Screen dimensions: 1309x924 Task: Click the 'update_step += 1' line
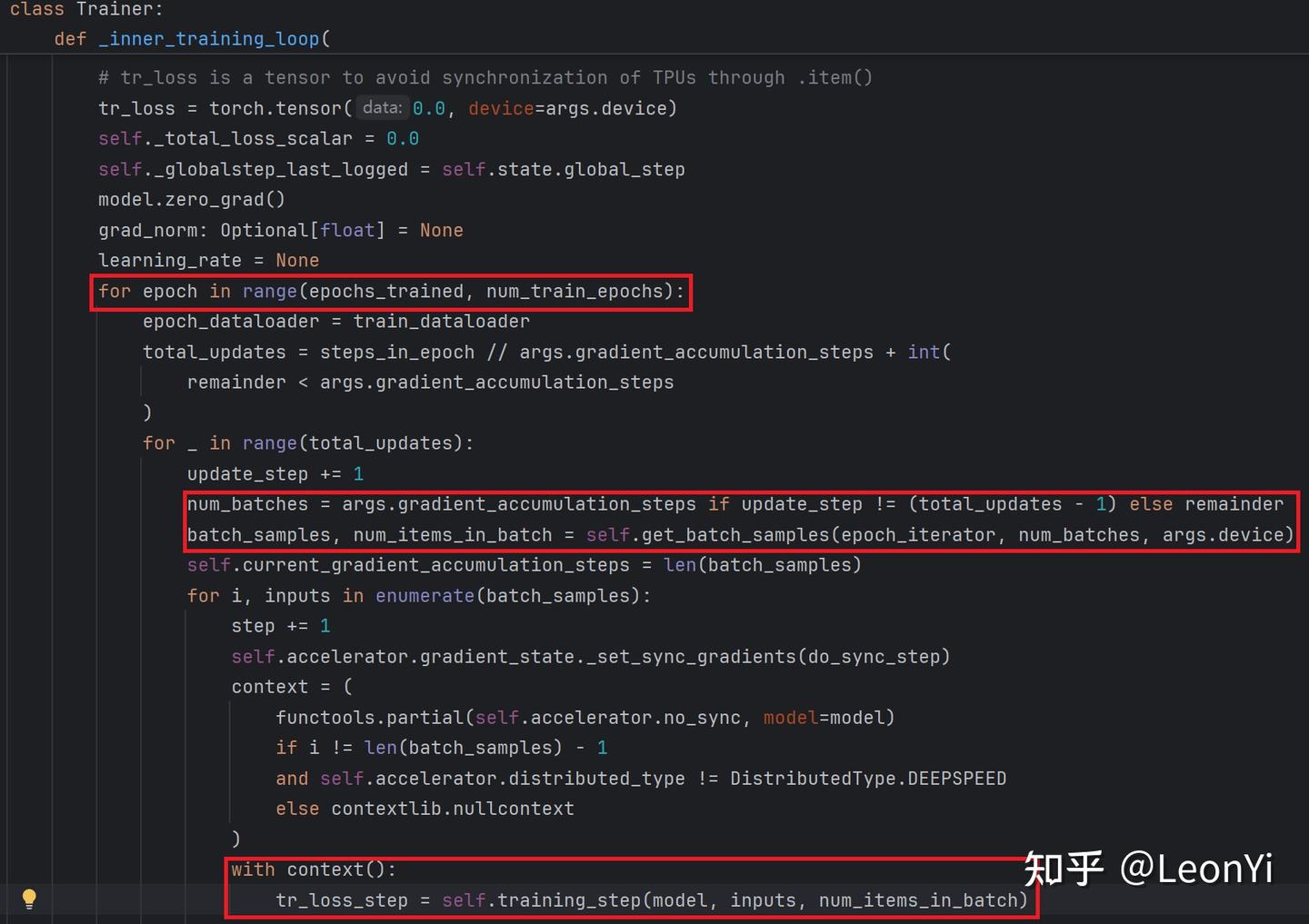(x=275, y=474)
